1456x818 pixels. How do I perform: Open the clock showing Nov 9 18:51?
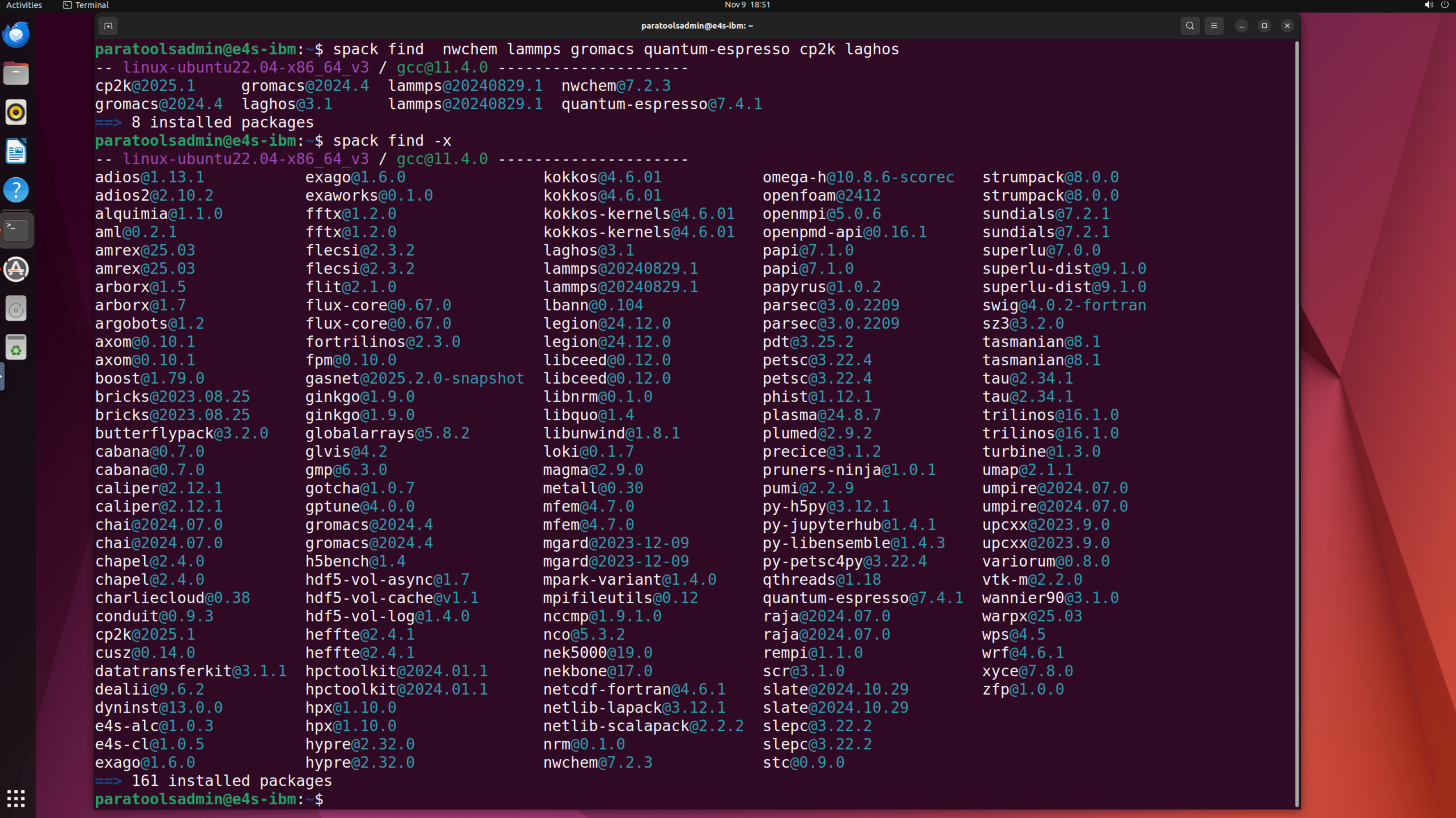point(747,5)
